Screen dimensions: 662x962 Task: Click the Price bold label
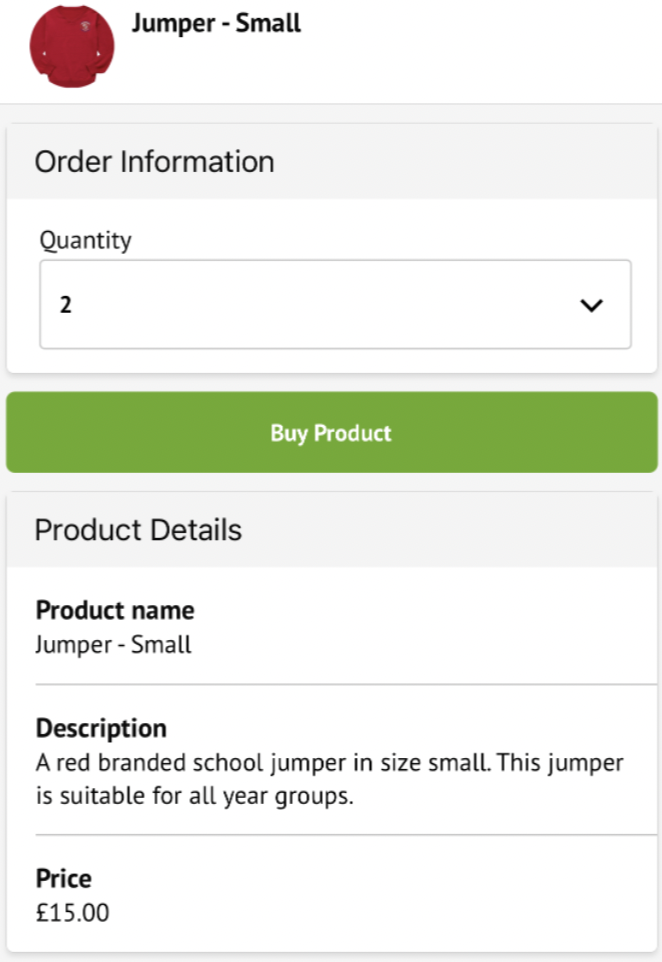click(x=64, y=879)
